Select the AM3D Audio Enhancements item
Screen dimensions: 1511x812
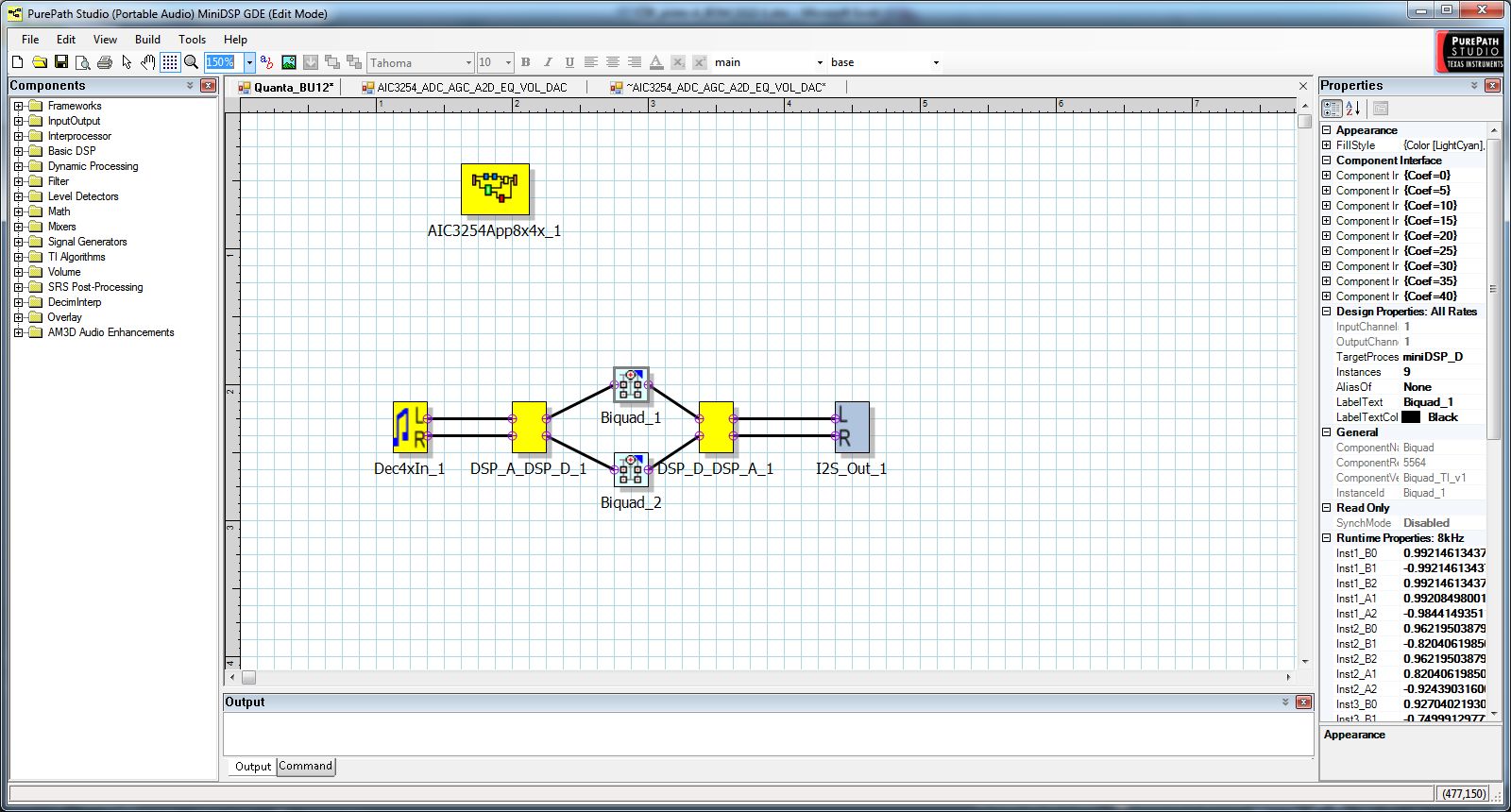coord(110,332)
